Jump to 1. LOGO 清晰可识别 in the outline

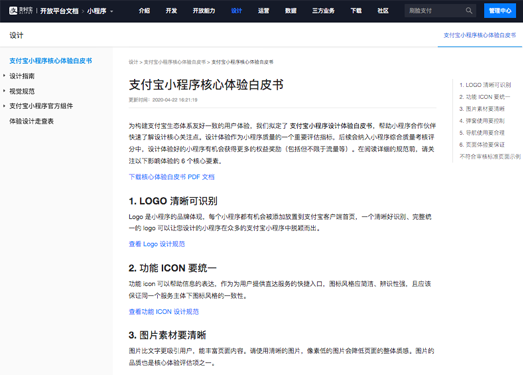click(x=485, y=85)
